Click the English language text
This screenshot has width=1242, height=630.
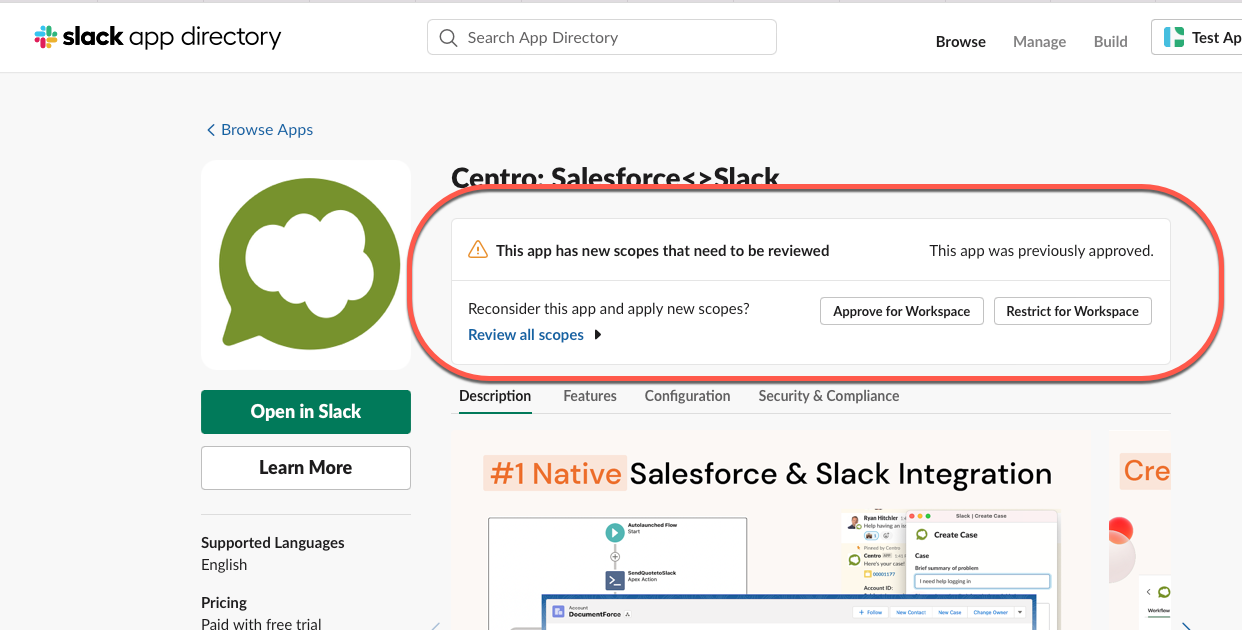pos(224,565)
